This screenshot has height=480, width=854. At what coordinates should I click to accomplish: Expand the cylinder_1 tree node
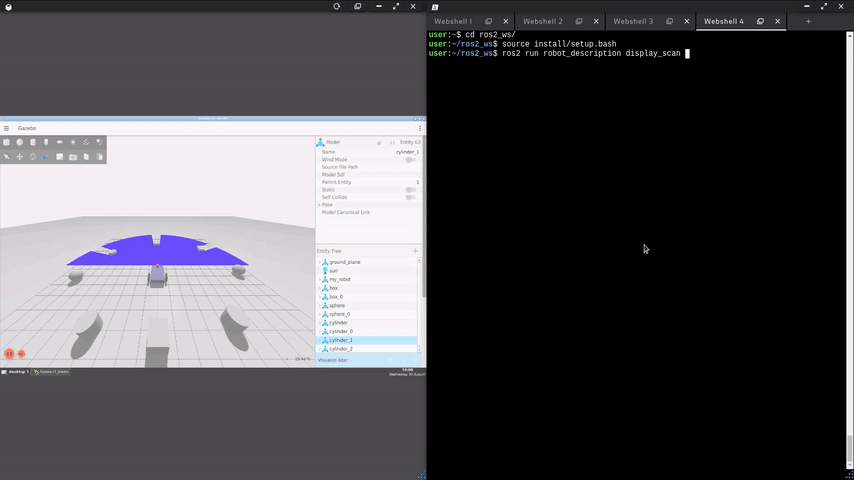pos(320,340)
